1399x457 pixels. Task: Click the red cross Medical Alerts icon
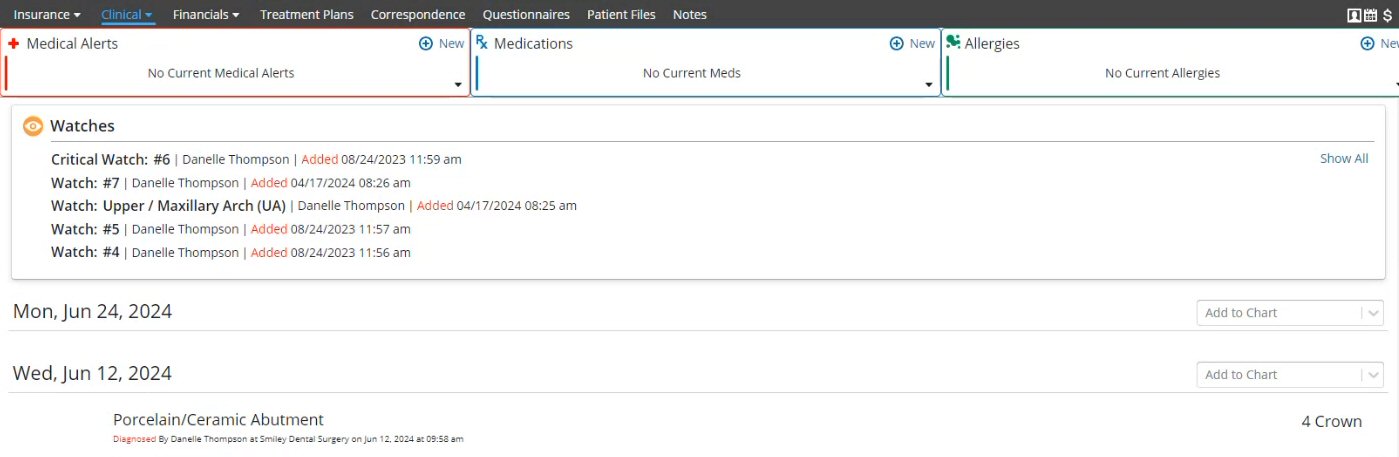point(14,44)
